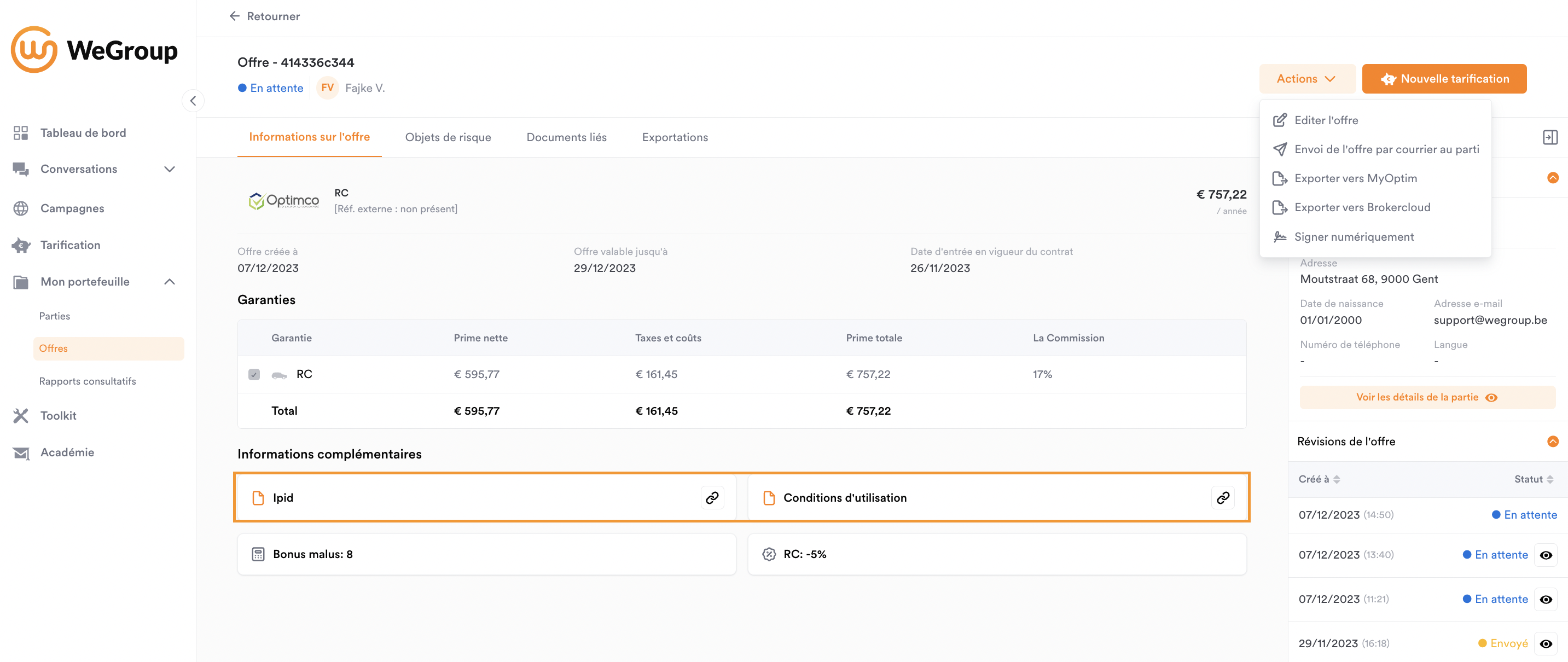Screen dimensions: 1568x662
Task: Click the car icon in RC row
Action: [279, 375]
